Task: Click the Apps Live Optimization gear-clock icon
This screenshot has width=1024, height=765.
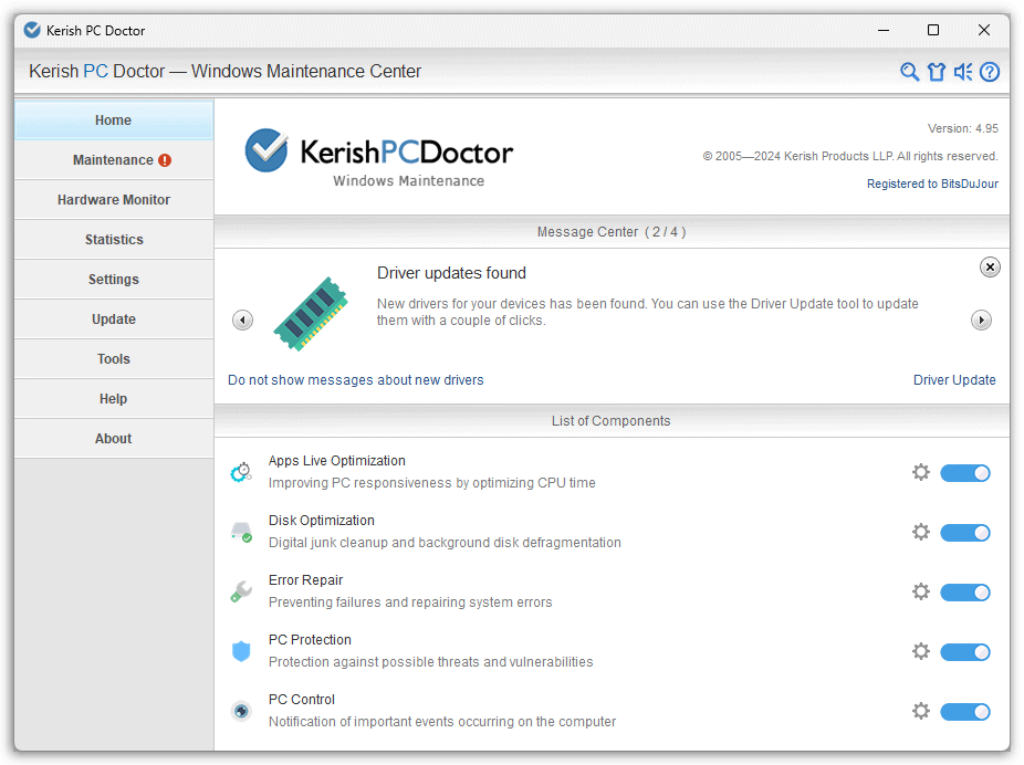Action: [241, 472]
